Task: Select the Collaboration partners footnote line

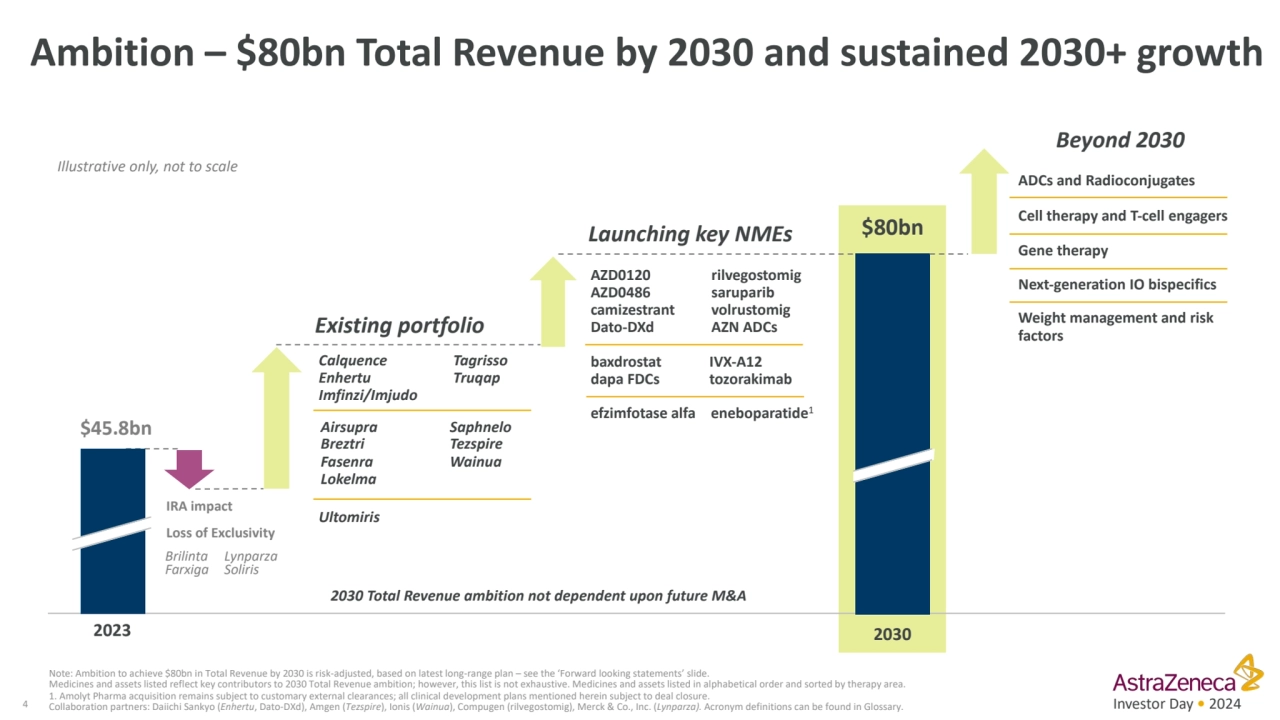Action: point(475,707)
